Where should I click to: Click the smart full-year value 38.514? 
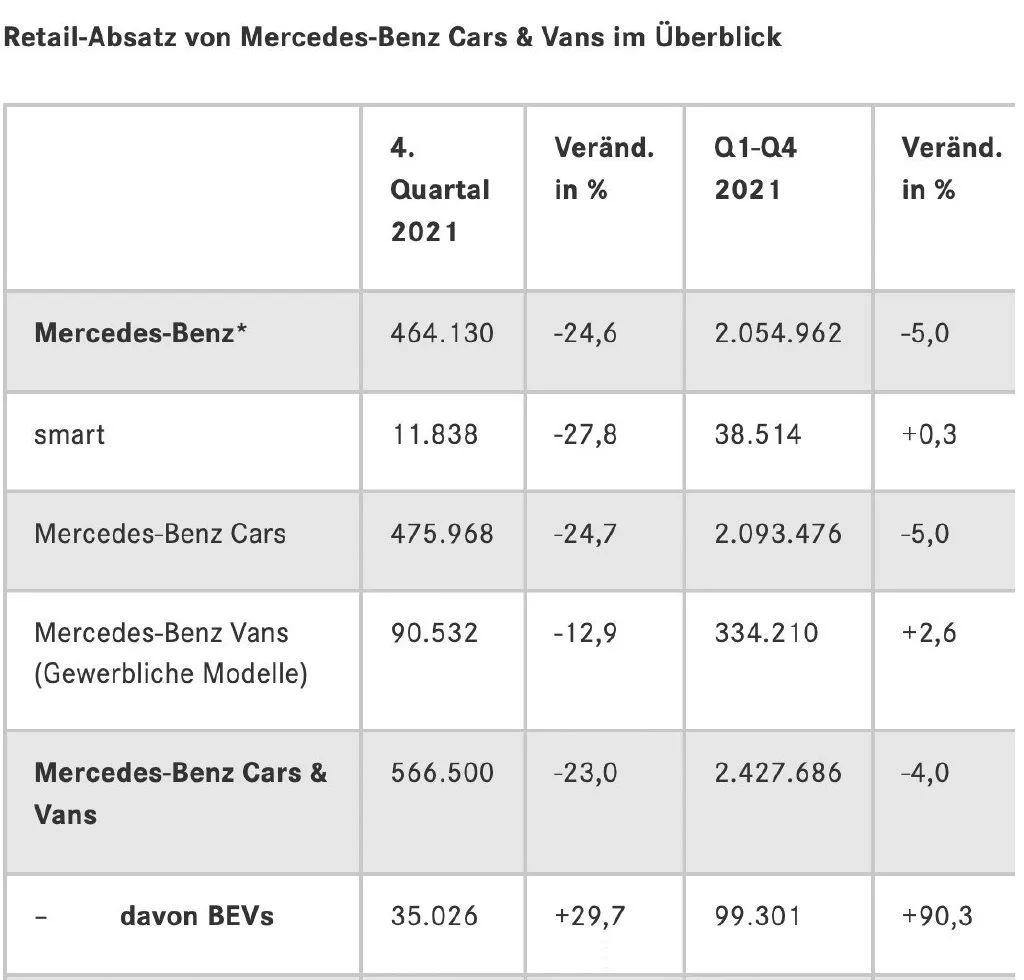point(757,434)
